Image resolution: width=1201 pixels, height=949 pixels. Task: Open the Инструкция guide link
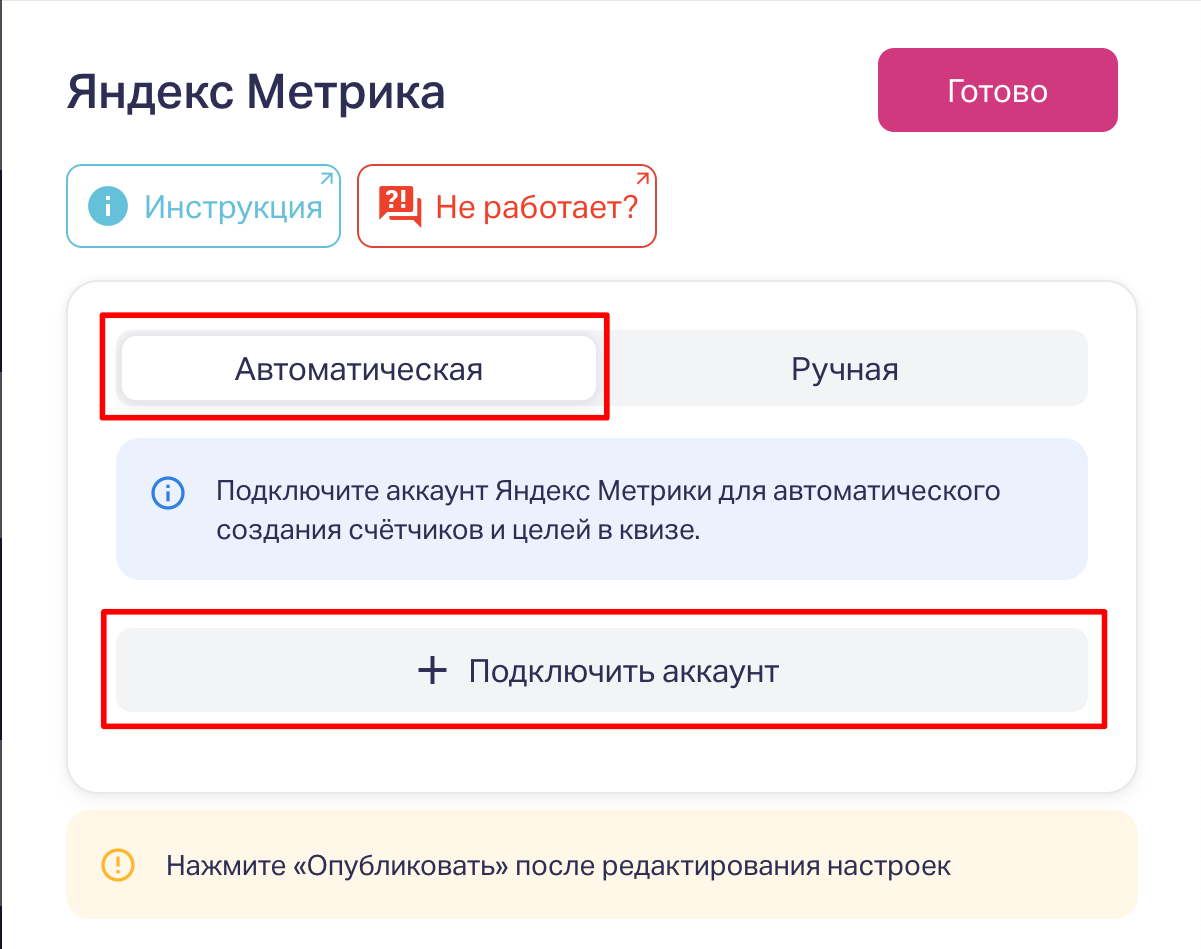click(x=233, y=207)
